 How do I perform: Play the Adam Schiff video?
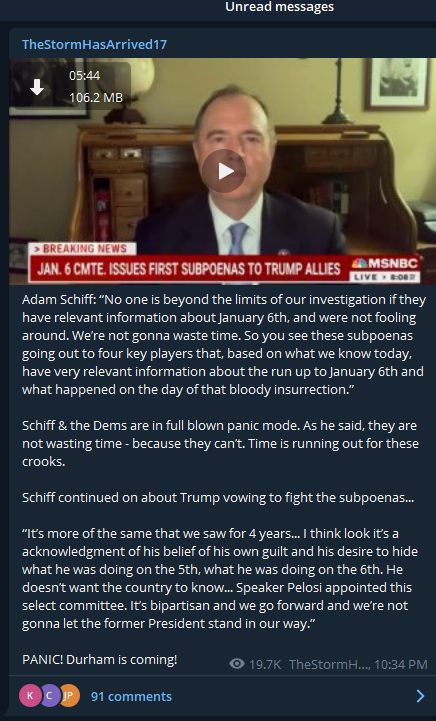(224, 171)
